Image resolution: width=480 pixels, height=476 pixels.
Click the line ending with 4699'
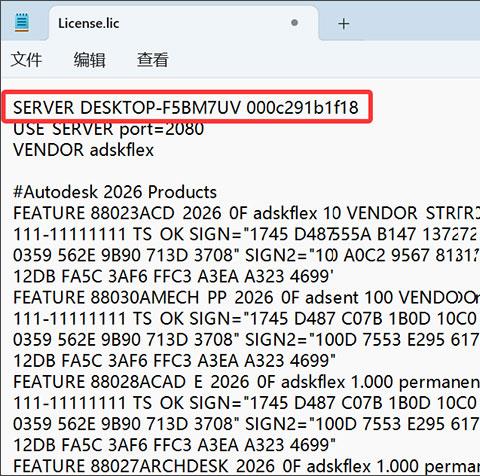tap(174, 276)
